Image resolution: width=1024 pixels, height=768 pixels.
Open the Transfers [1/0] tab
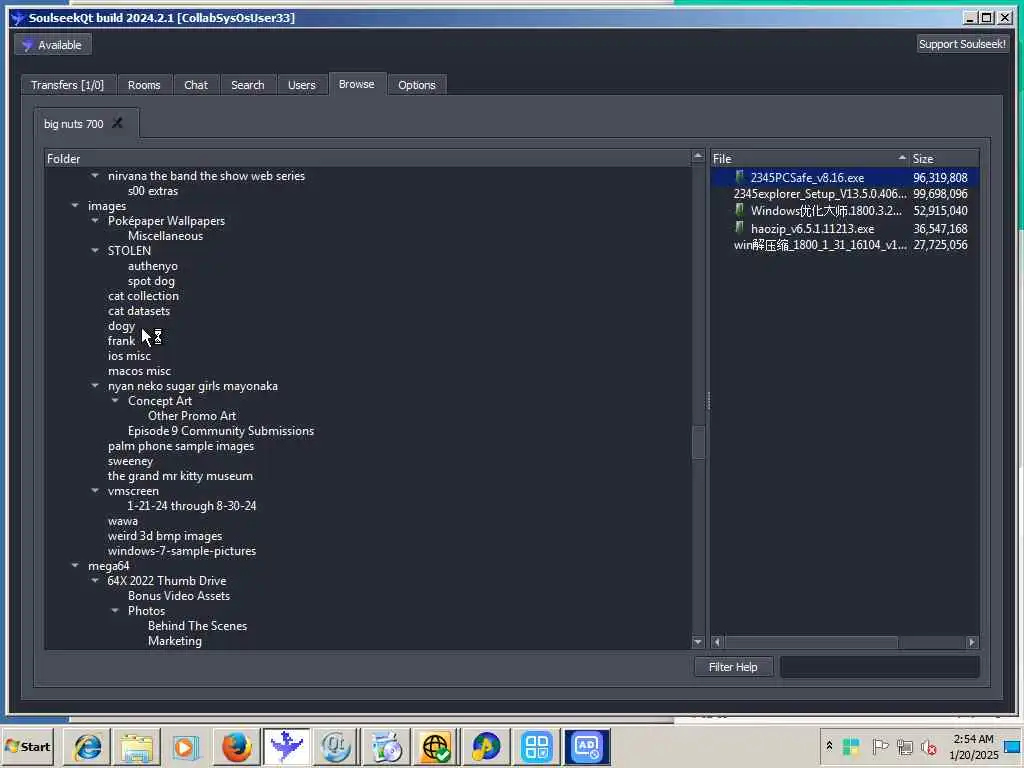(68, 85)
